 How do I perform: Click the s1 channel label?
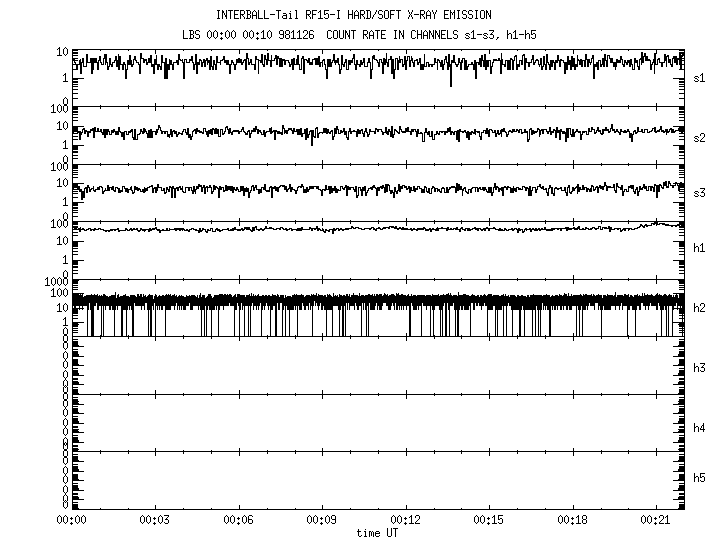[700, 78]
